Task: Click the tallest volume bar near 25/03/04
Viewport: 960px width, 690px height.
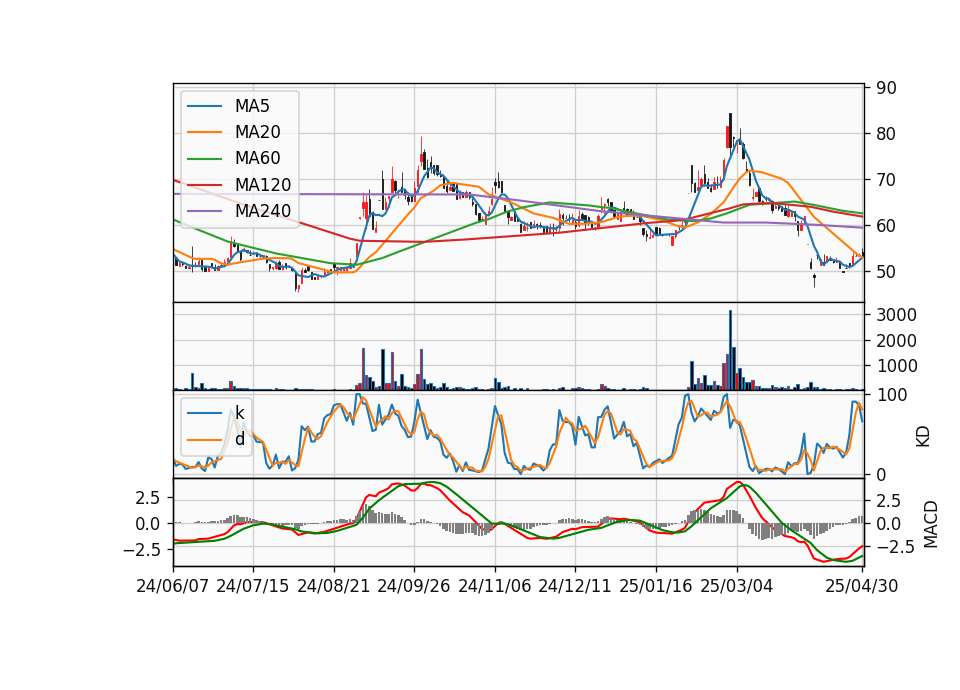Action: 730,350
